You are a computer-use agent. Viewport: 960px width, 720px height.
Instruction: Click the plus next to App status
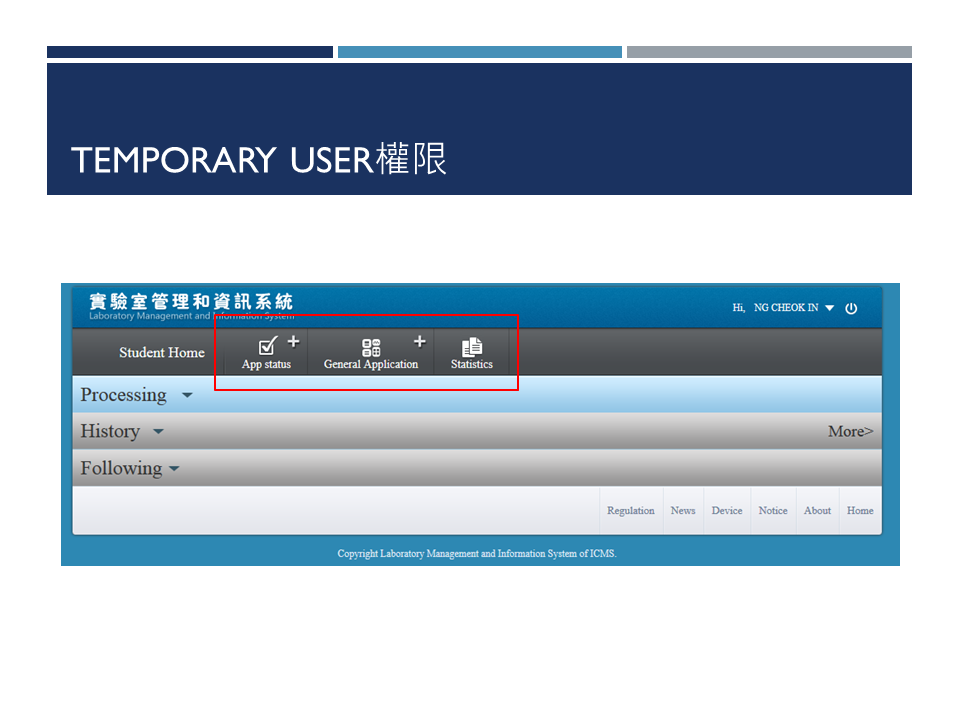tap(294, 342)
